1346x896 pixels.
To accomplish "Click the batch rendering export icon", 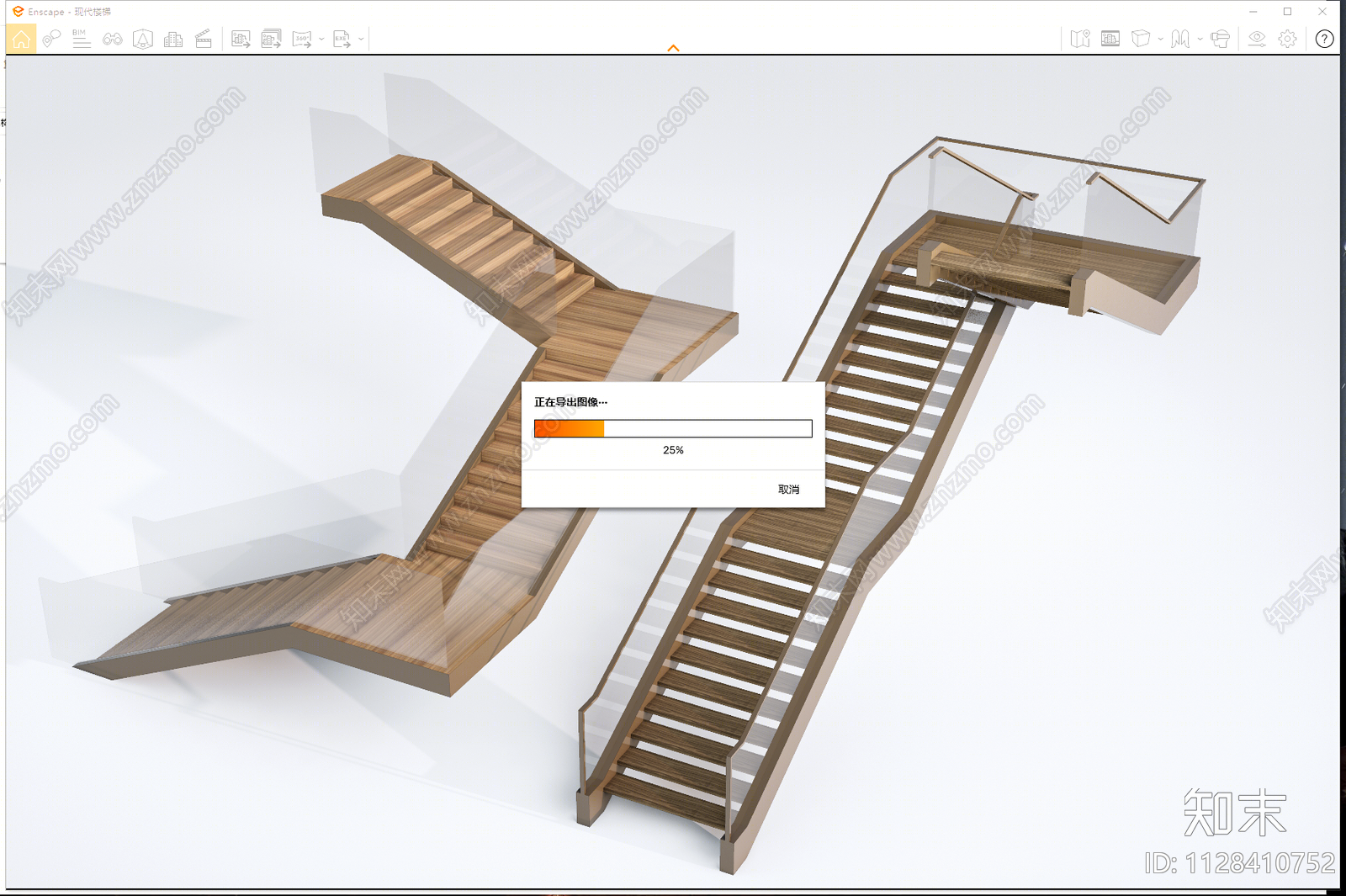I will click(x=271, y=39).
